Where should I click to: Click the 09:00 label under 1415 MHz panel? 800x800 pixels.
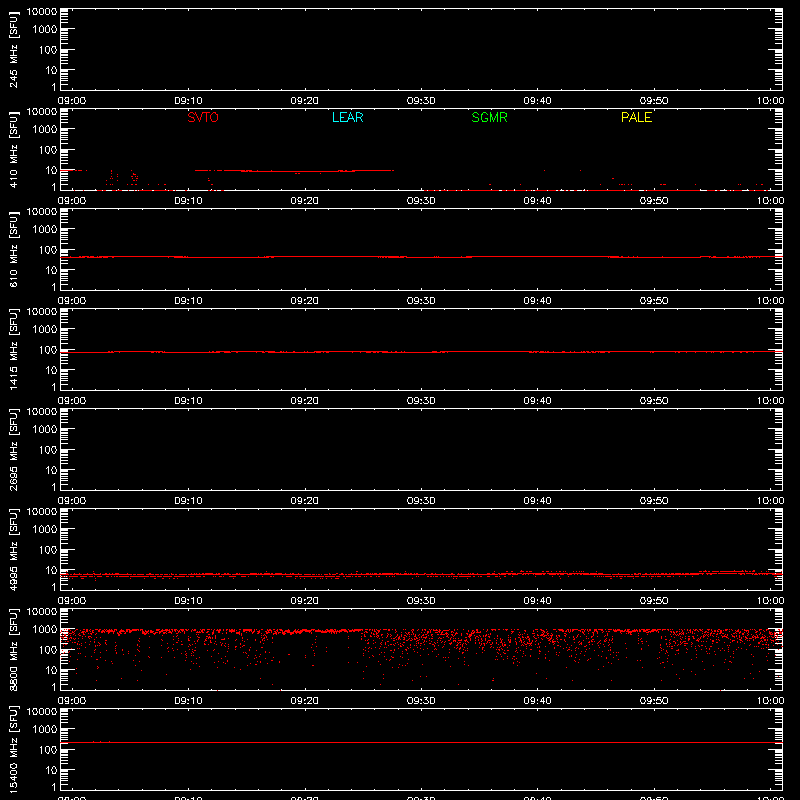click(x=72, y=401)
